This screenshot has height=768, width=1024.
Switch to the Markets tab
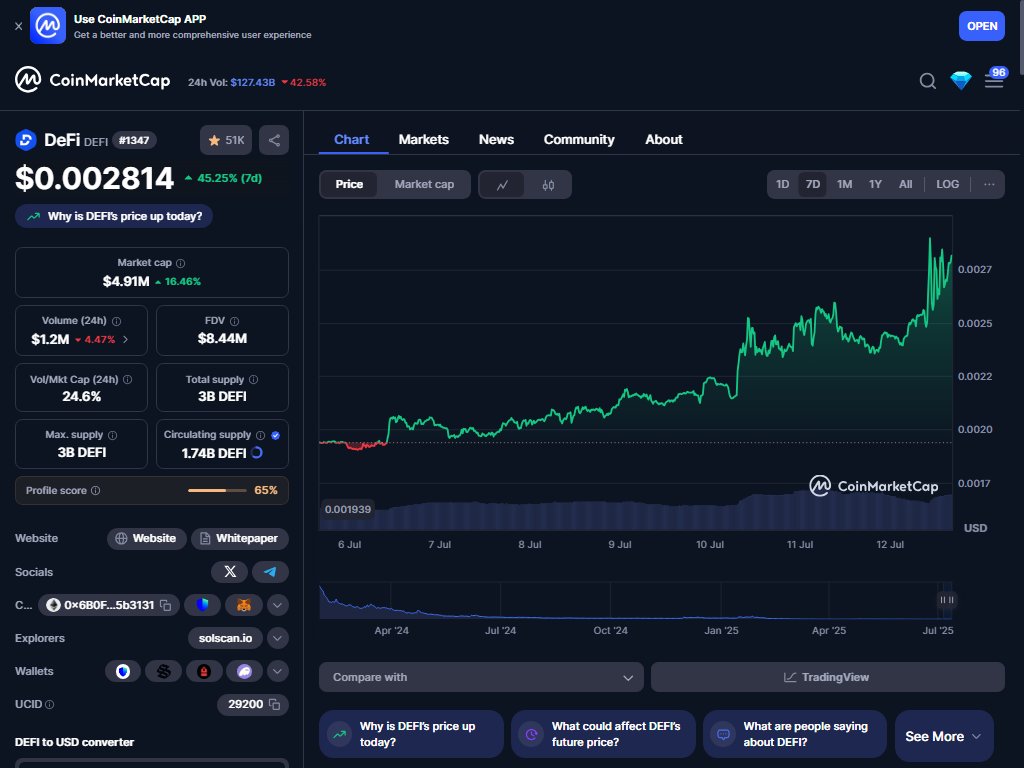tap(424, 139)
